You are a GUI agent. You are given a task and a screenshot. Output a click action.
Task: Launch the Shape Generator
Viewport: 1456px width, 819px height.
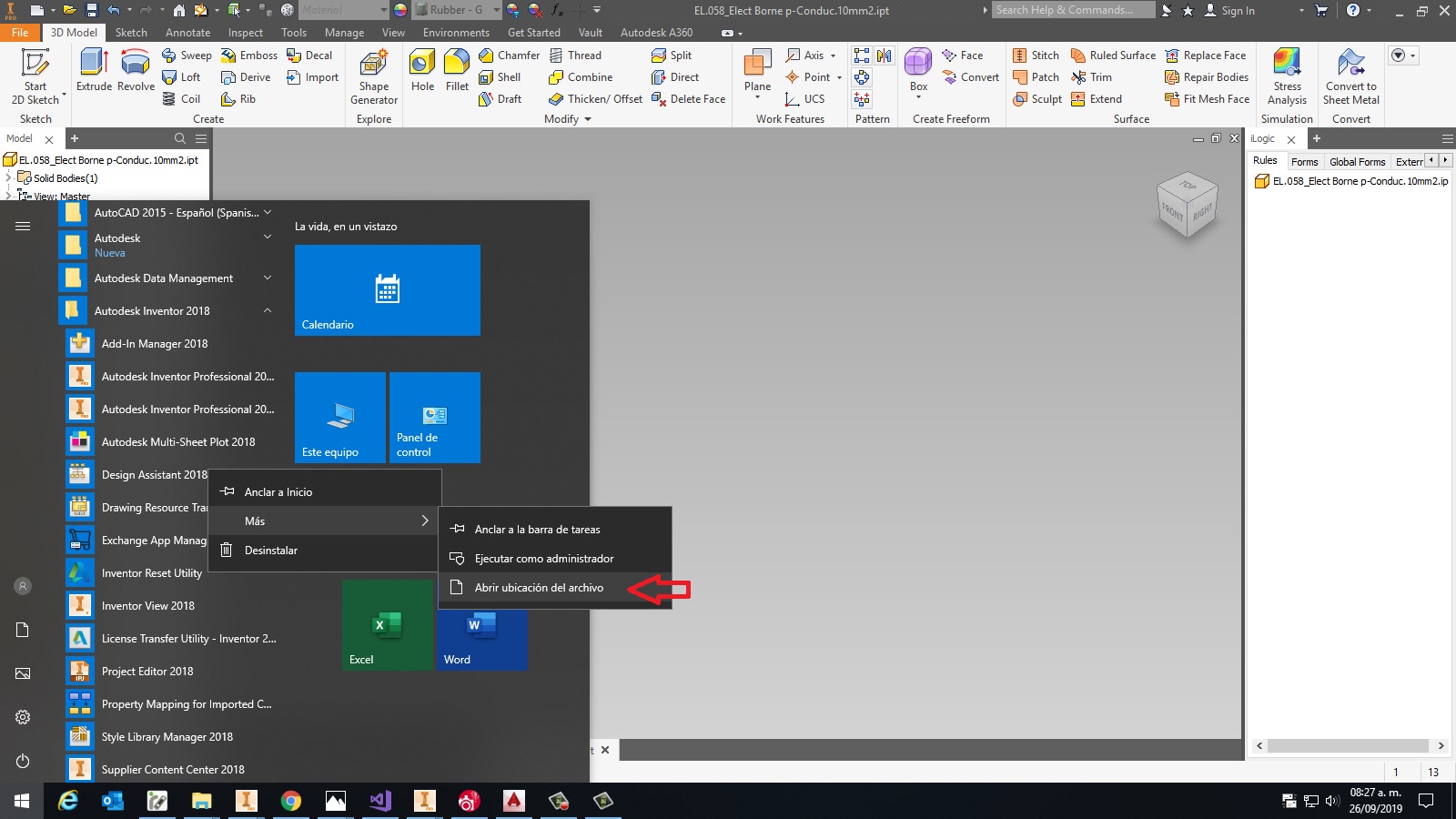[373, 77]
